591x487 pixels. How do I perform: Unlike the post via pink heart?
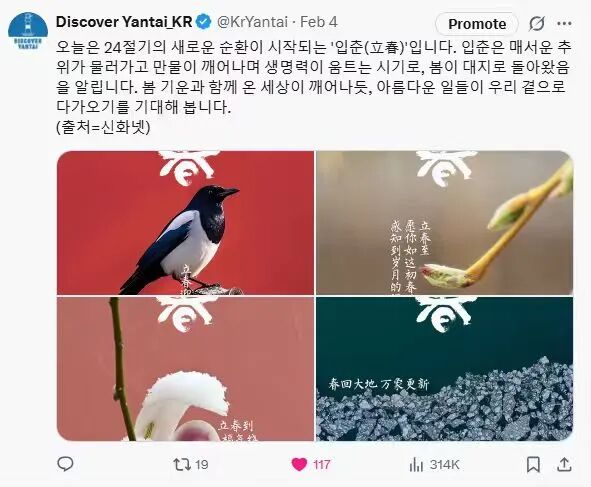click(299, 464)
